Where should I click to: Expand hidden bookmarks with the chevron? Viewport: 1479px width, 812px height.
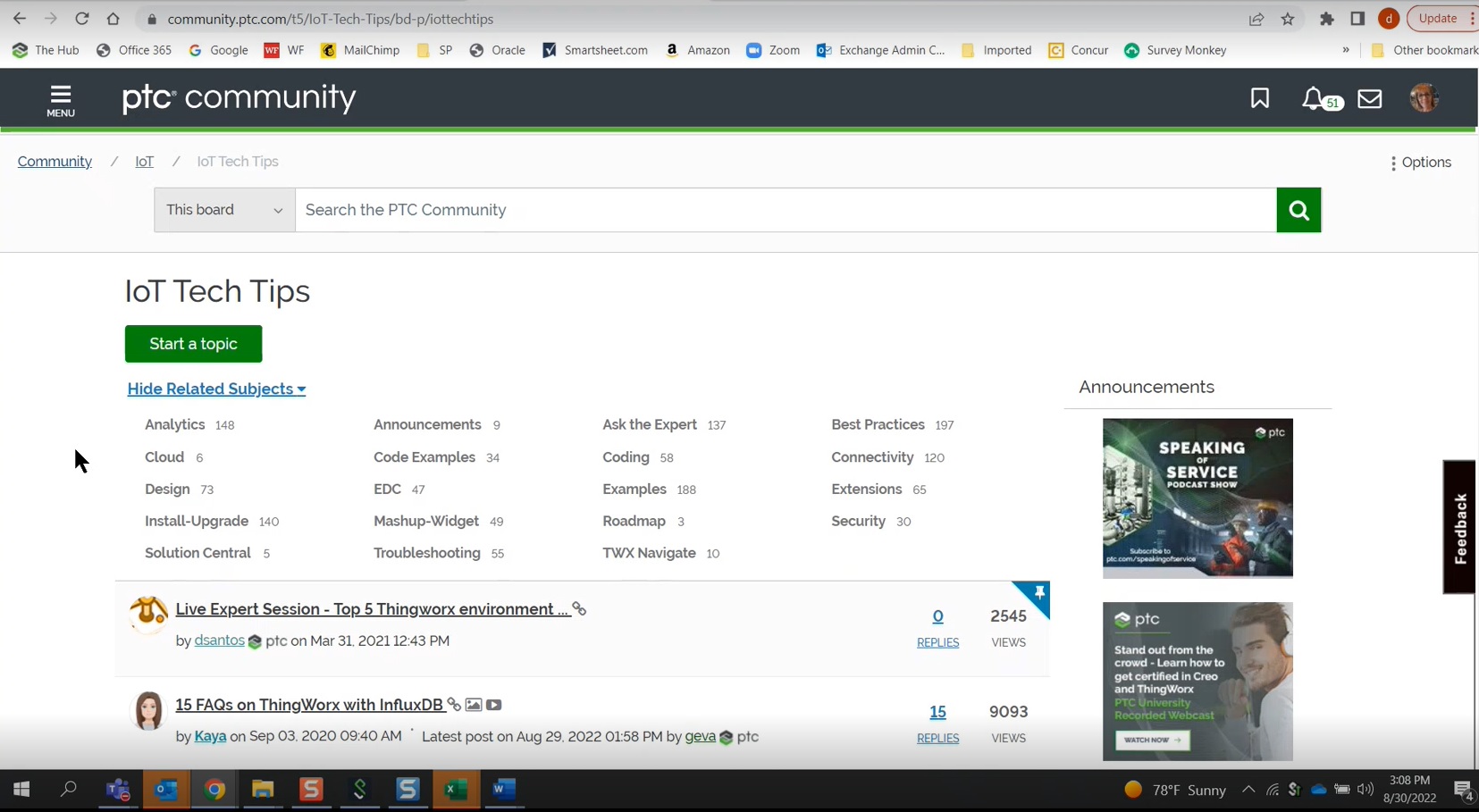pos(1346,50)
